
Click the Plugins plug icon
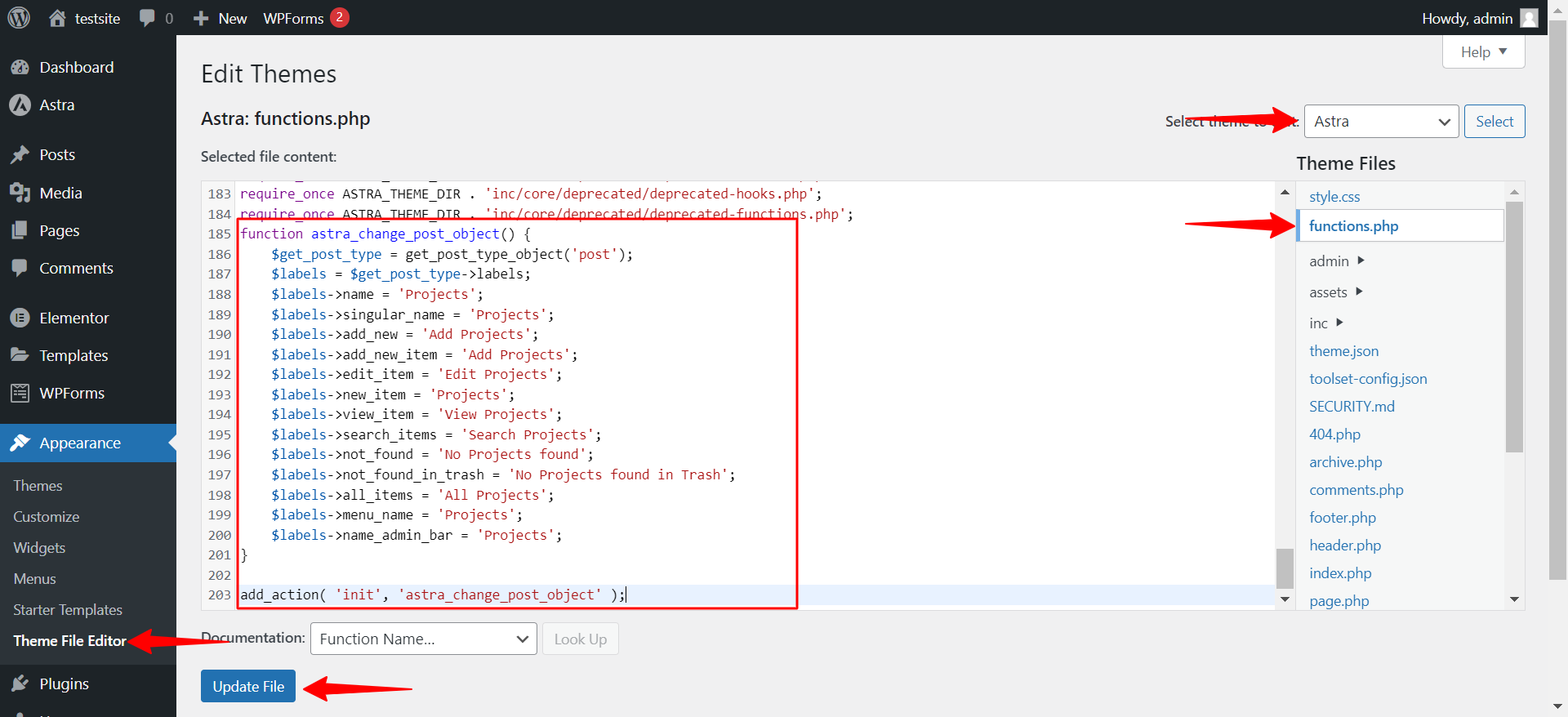[x=20, y=684]
